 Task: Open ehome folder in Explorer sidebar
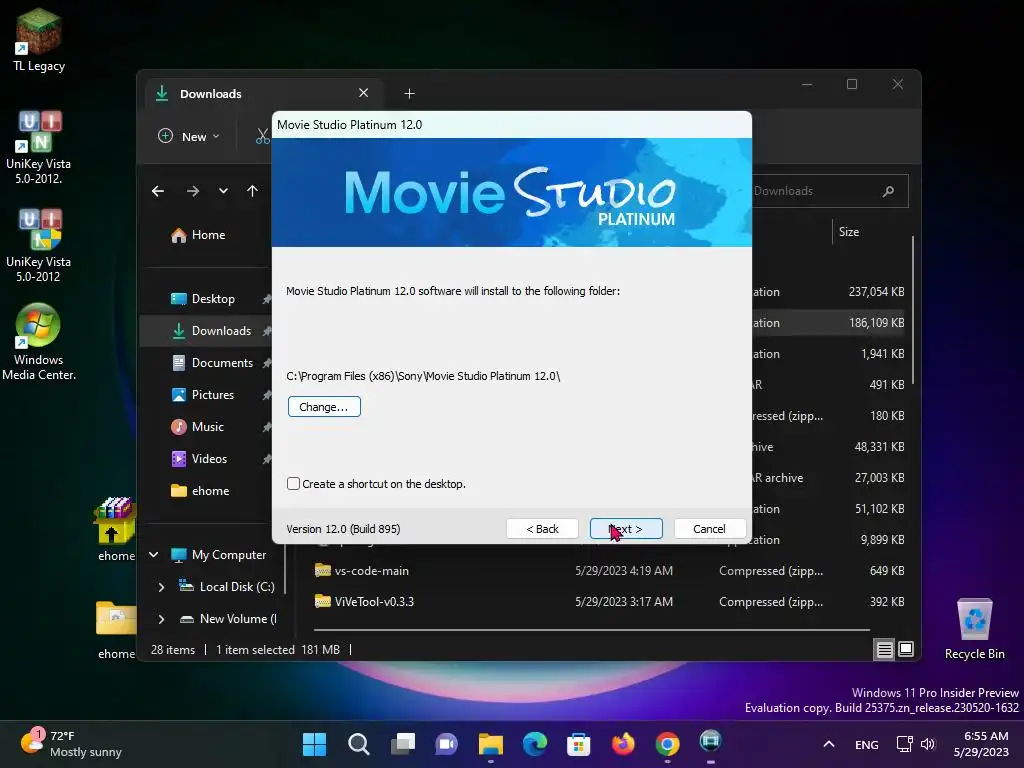click(200, 491)
